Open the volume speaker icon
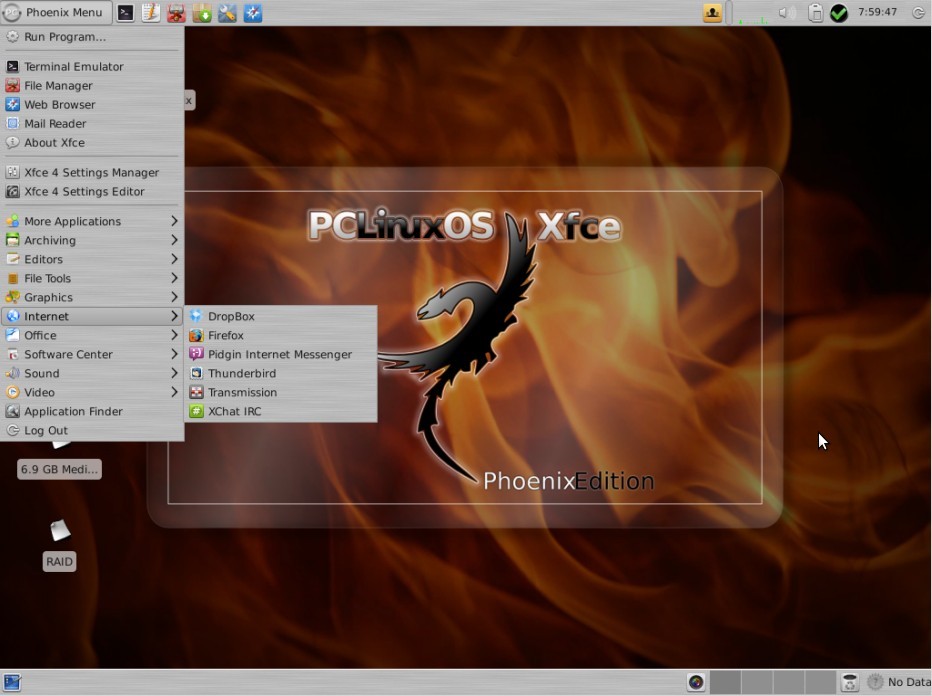The width and height of the screenshot is (932, 696). pos(787,12)
